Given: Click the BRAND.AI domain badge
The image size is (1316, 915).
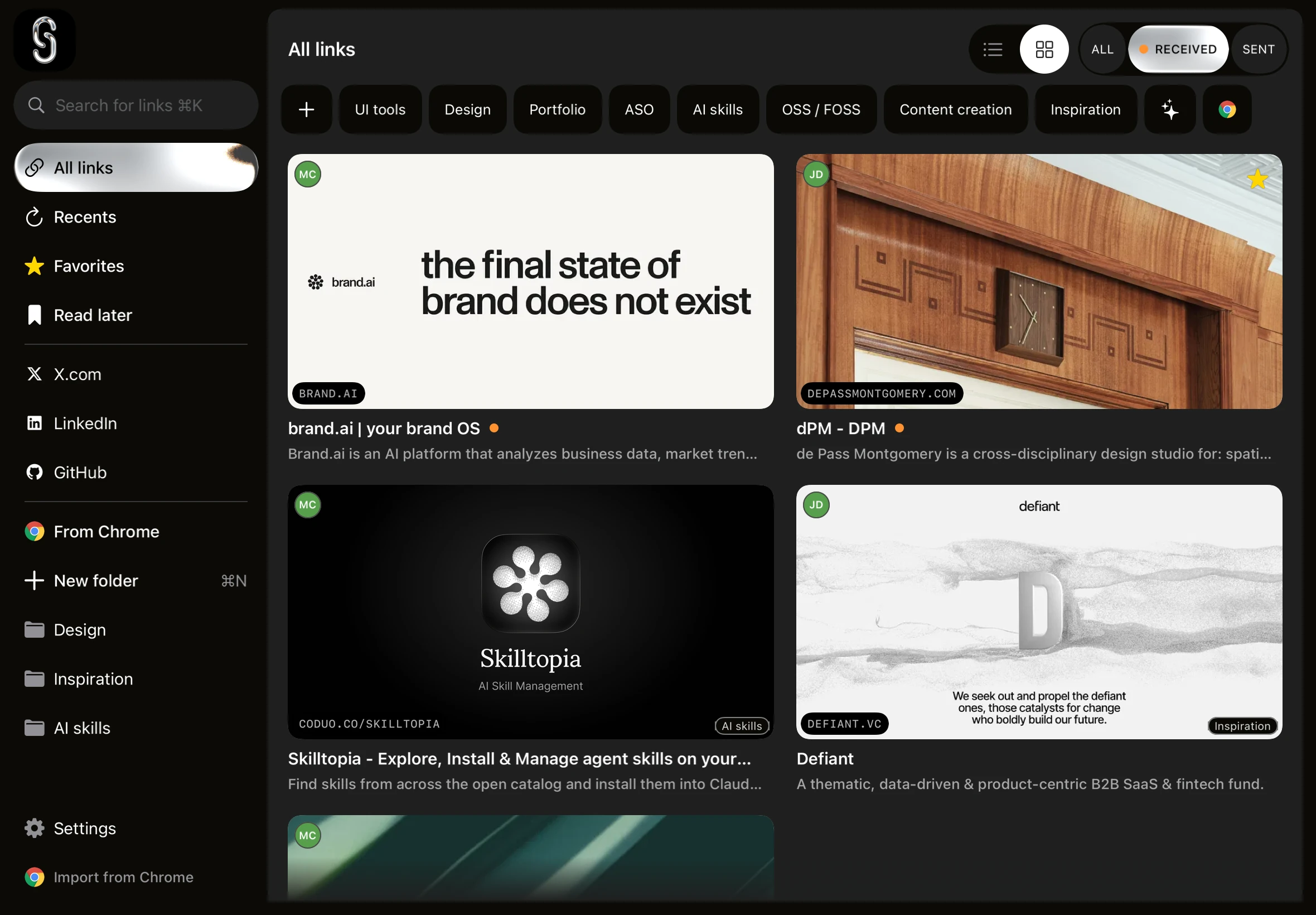Looking at the screenshot, I should [328, 393].
